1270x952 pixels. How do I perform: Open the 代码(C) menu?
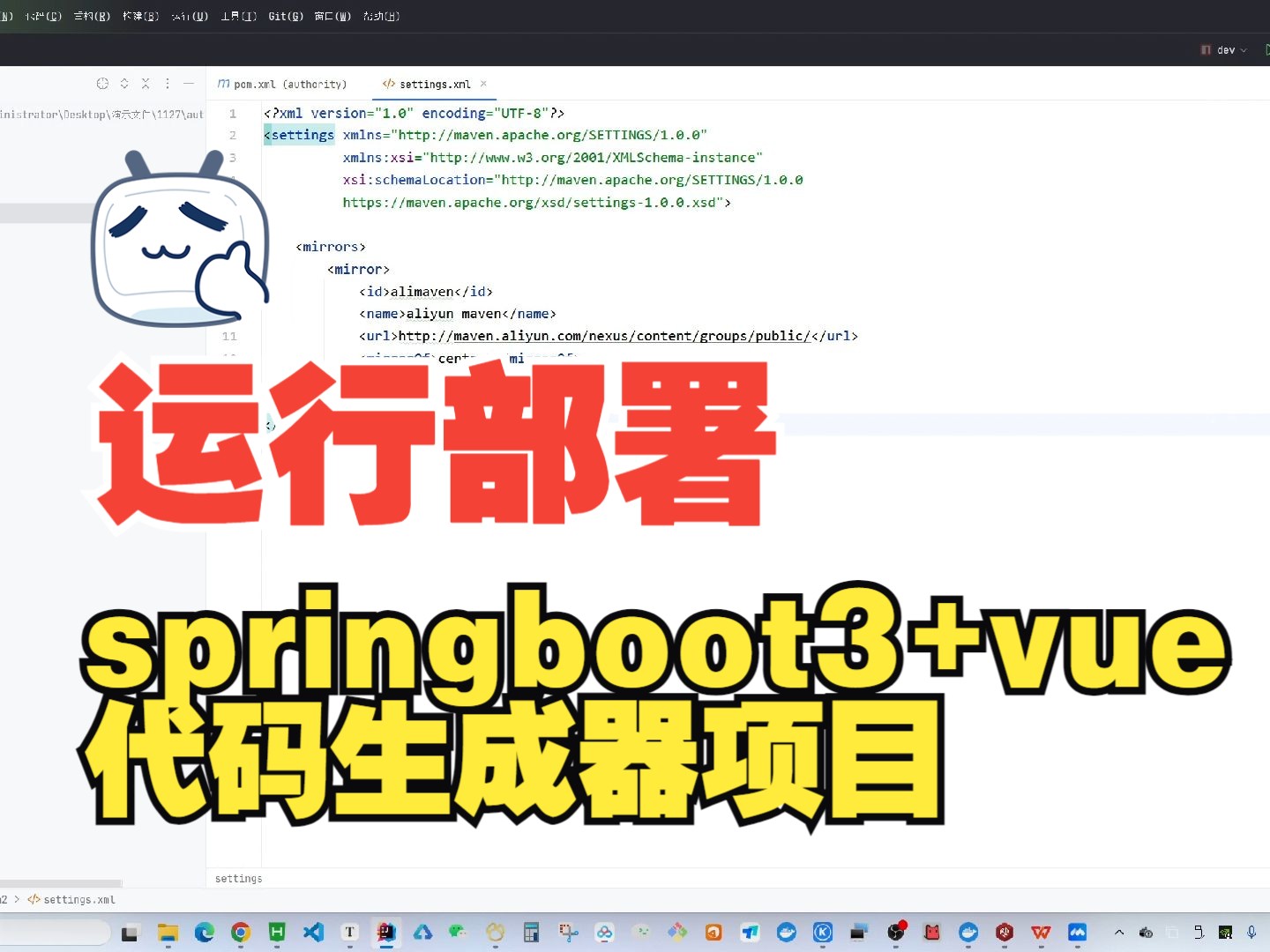tap(43, 16)
